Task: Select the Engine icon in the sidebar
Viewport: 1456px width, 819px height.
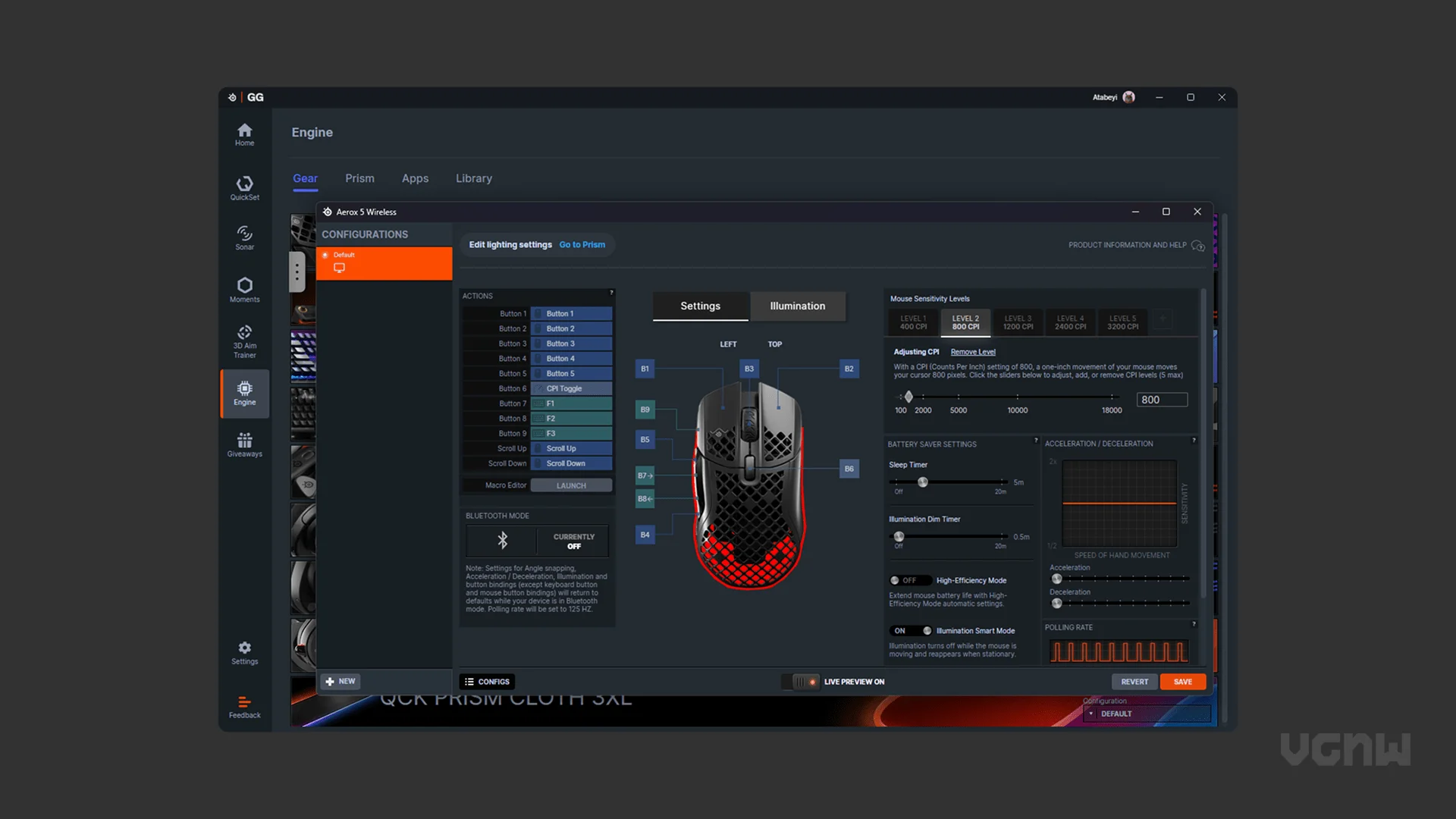Action: click(244, 394)
